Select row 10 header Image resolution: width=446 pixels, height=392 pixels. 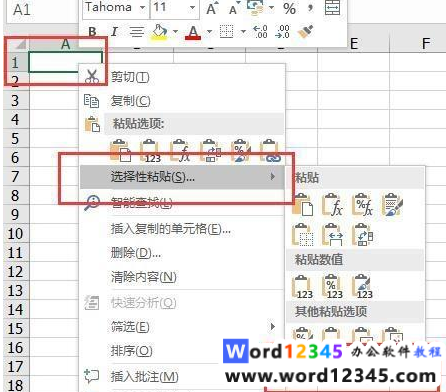tap(15, 233)
